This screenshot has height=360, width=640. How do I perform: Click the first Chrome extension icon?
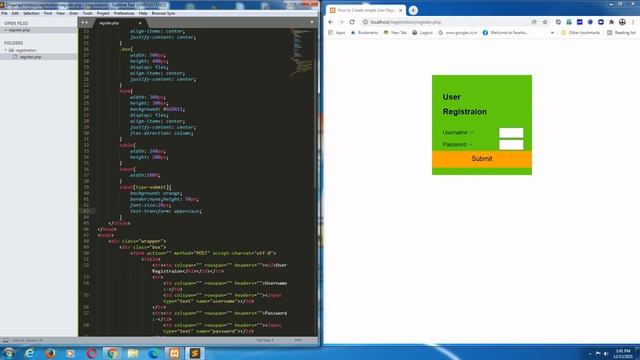558,22
